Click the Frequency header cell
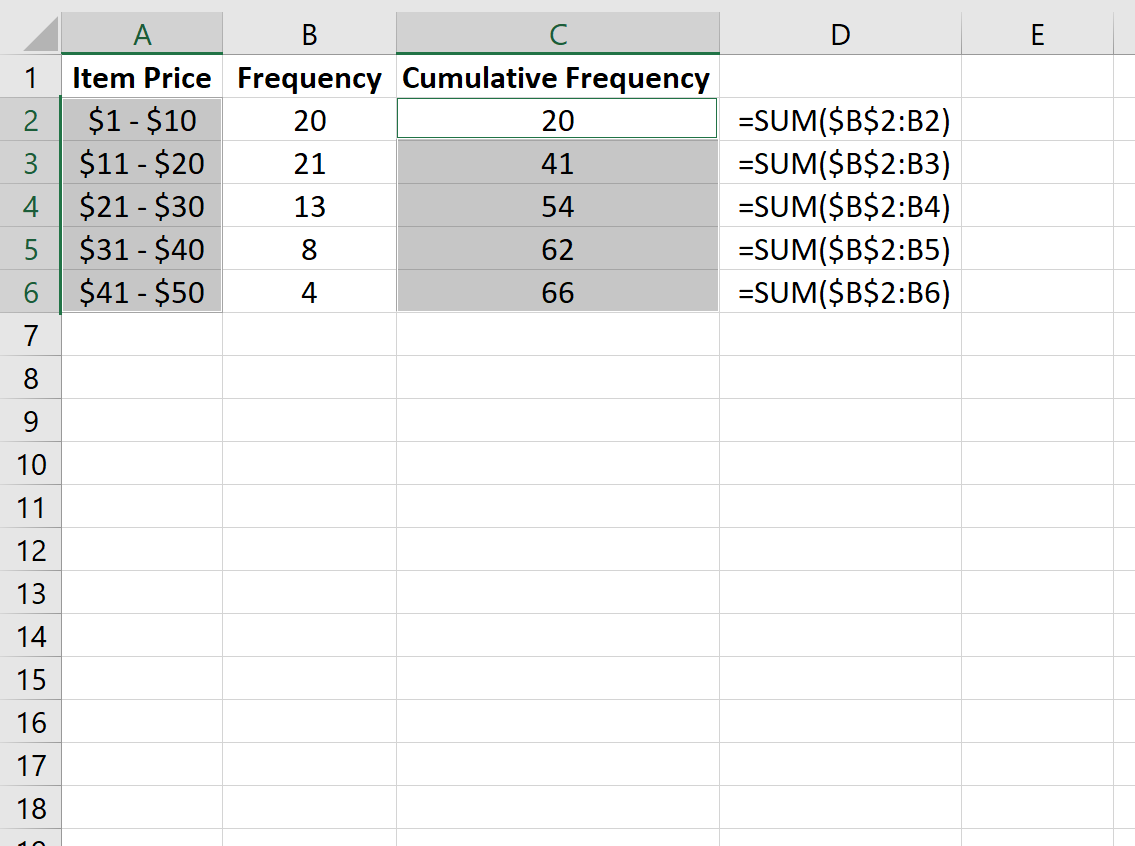Viewport: 1135px width, 846px height. (x=309, y=78)
